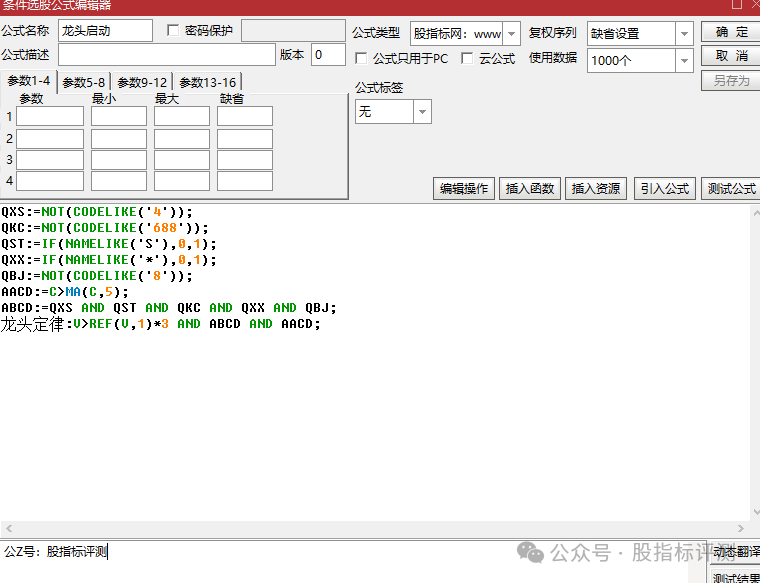760x583 pixels.
Task: Click the code line starting with QKC
Action: [x=105, y=228]
